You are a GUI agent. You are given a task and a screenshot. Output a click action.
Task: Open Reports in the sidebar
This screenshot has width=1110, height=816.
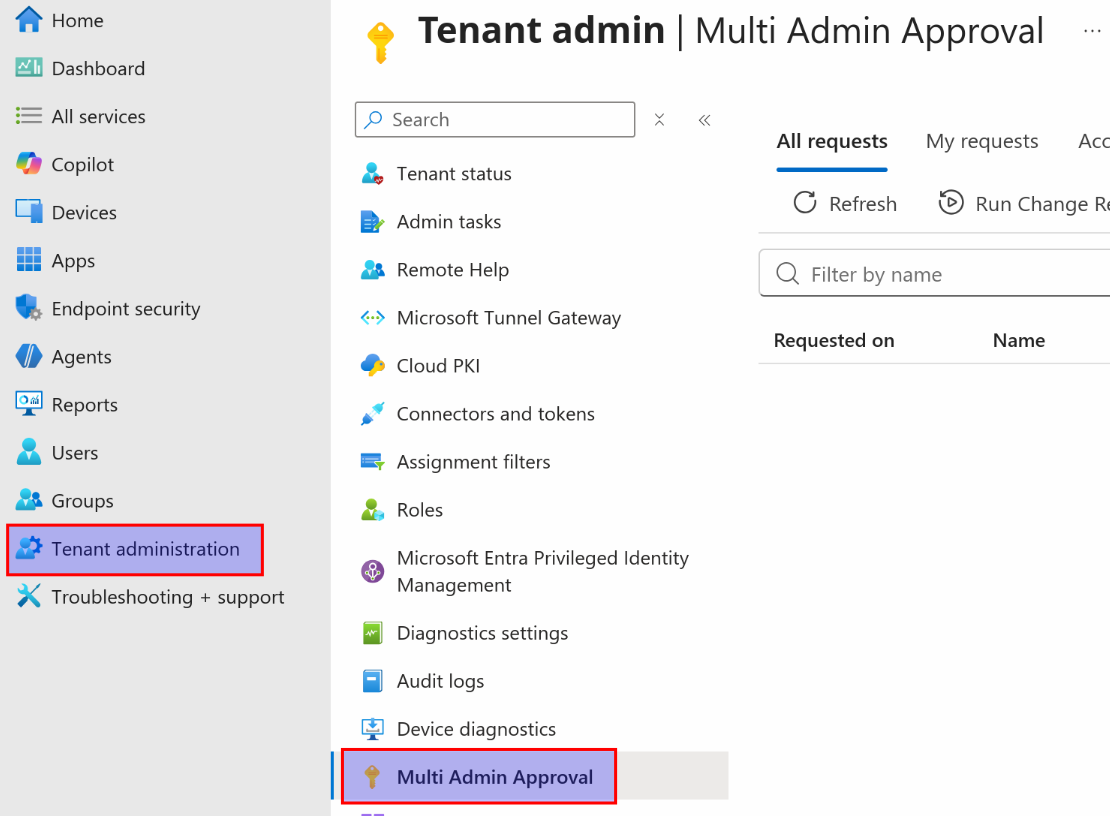click(x=85, y=405)
